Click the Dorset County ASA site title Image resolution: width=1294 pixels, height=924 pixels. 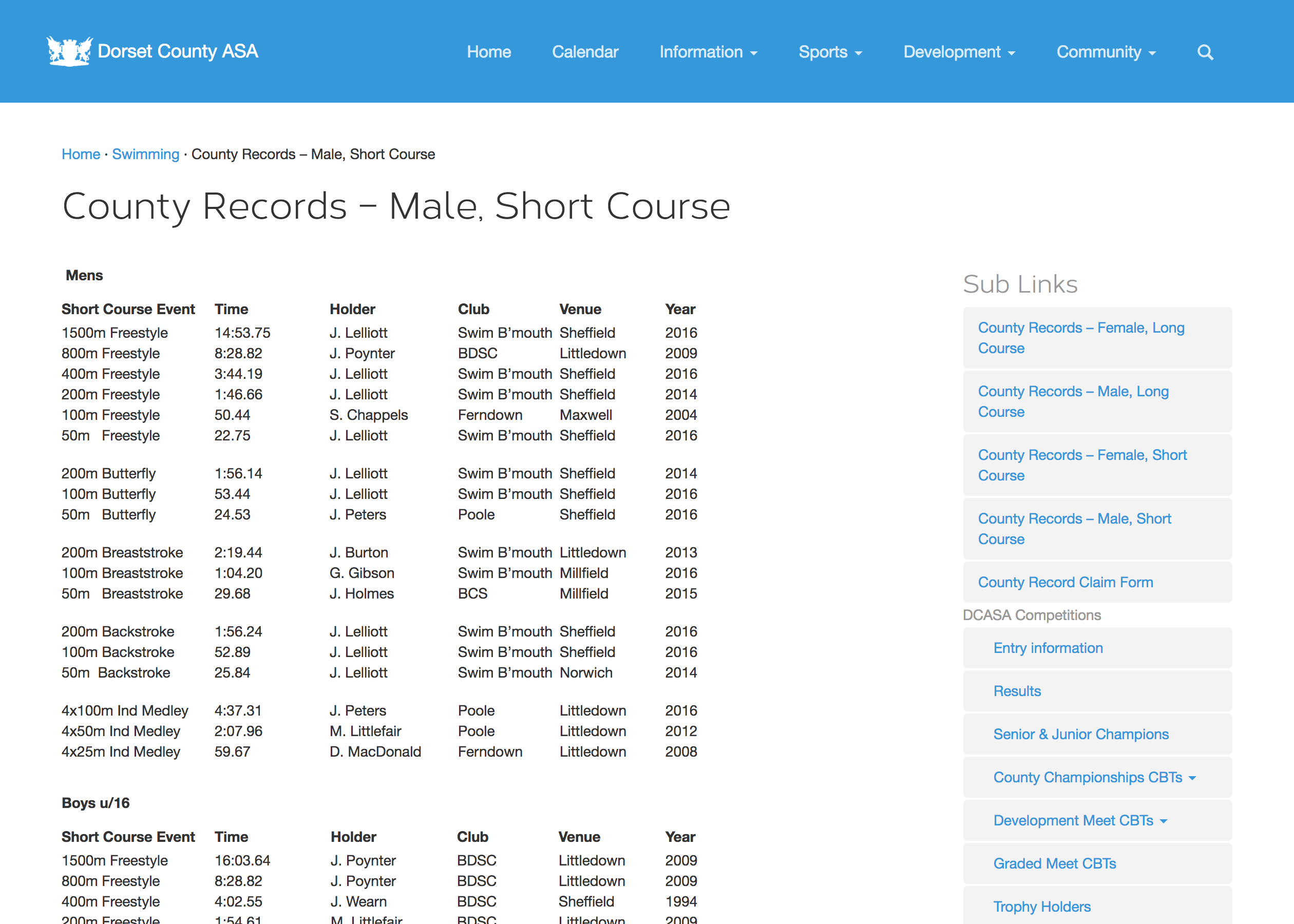pos(178,51)
